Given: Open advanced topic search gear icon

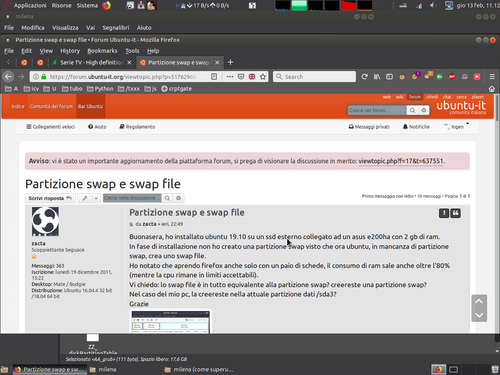Looking at the screenshot, I should [179, 198].
